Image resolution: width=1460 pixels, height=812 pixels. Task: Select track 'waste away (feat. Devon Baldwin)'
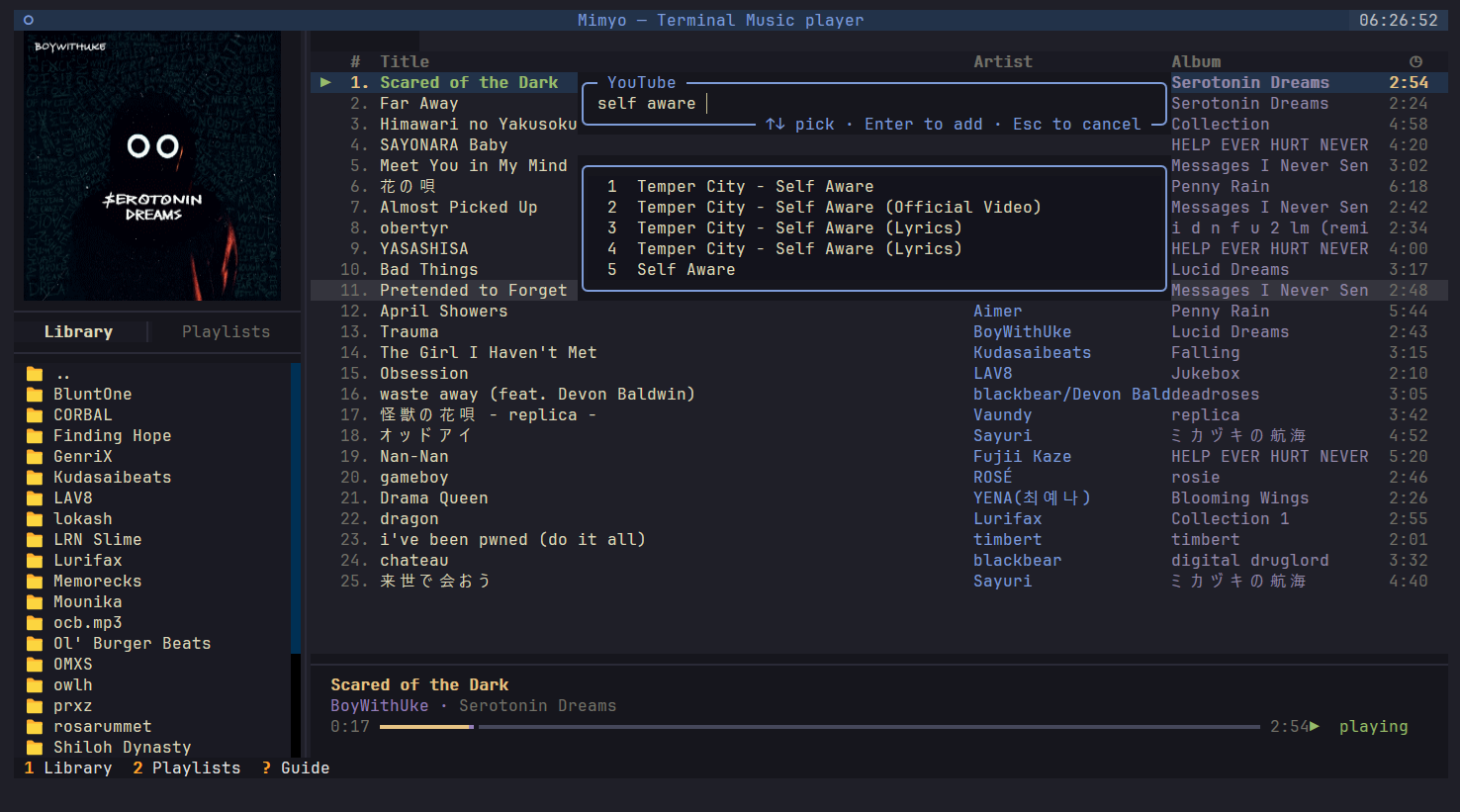538,395
